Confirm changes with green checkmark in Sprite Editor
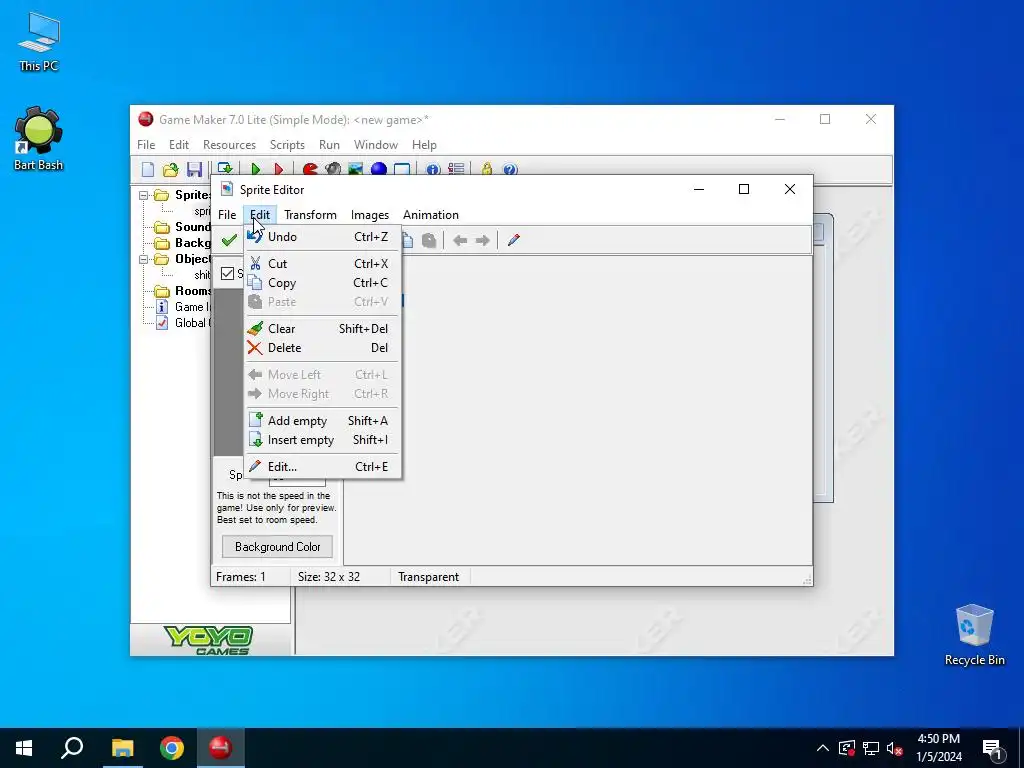1024x768 pixels. click(229, 240)
